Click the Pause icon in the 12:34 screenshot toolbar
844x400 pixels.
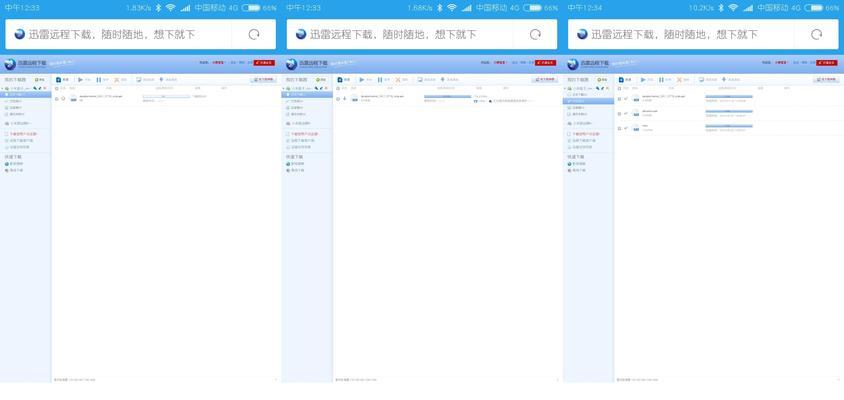coord(662,80)
